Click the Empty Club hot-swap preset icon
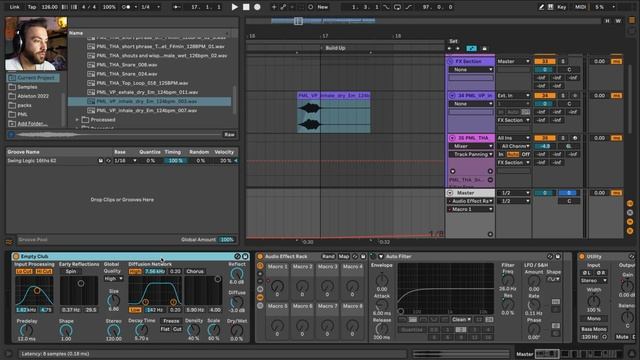Image resolution: width=640 pixels, height=360 pixels. click(x=237, y=256)
